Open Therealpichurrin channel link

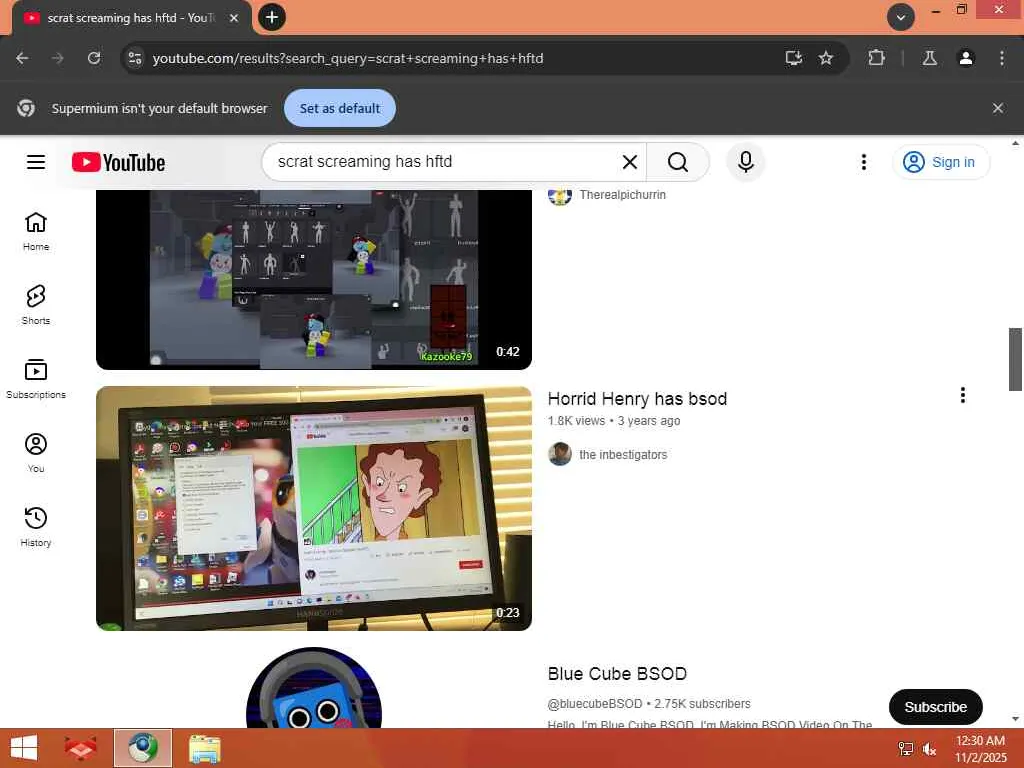click(622, 195)
